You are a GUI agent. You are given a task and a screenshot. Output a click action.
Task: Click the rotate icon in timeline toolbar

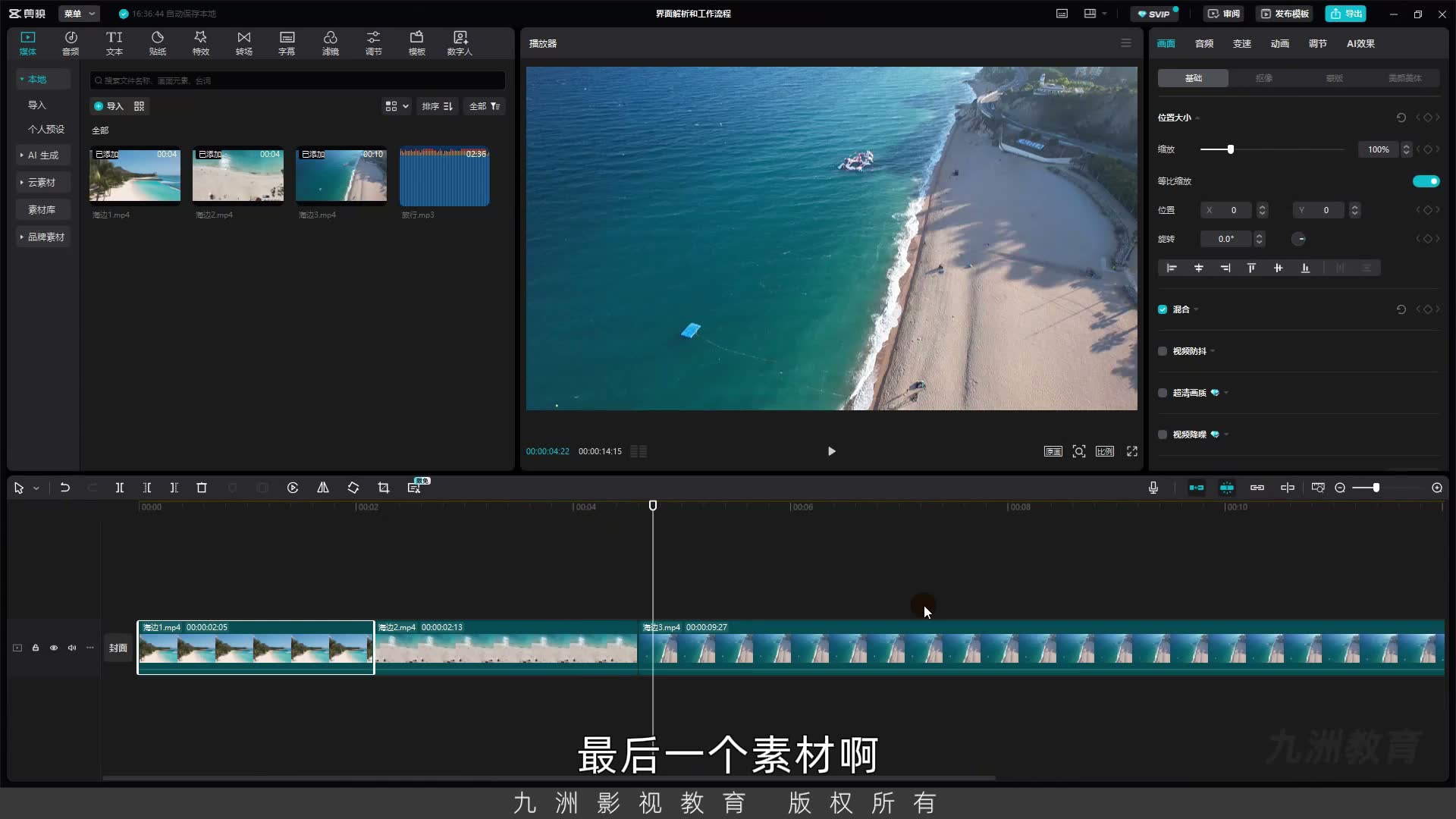[353, 488]
